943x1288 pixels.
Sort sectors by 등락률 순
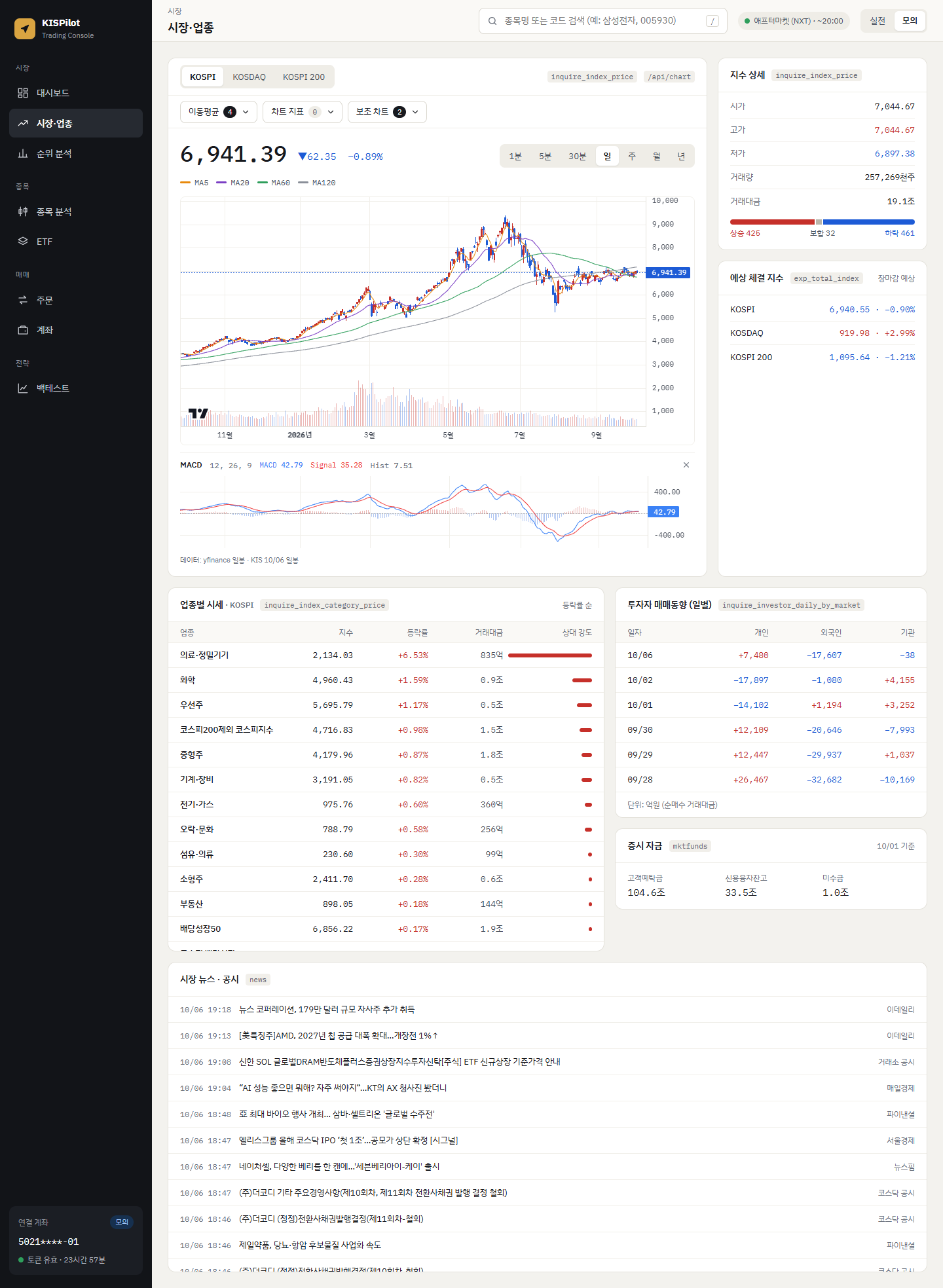(577, 606)
